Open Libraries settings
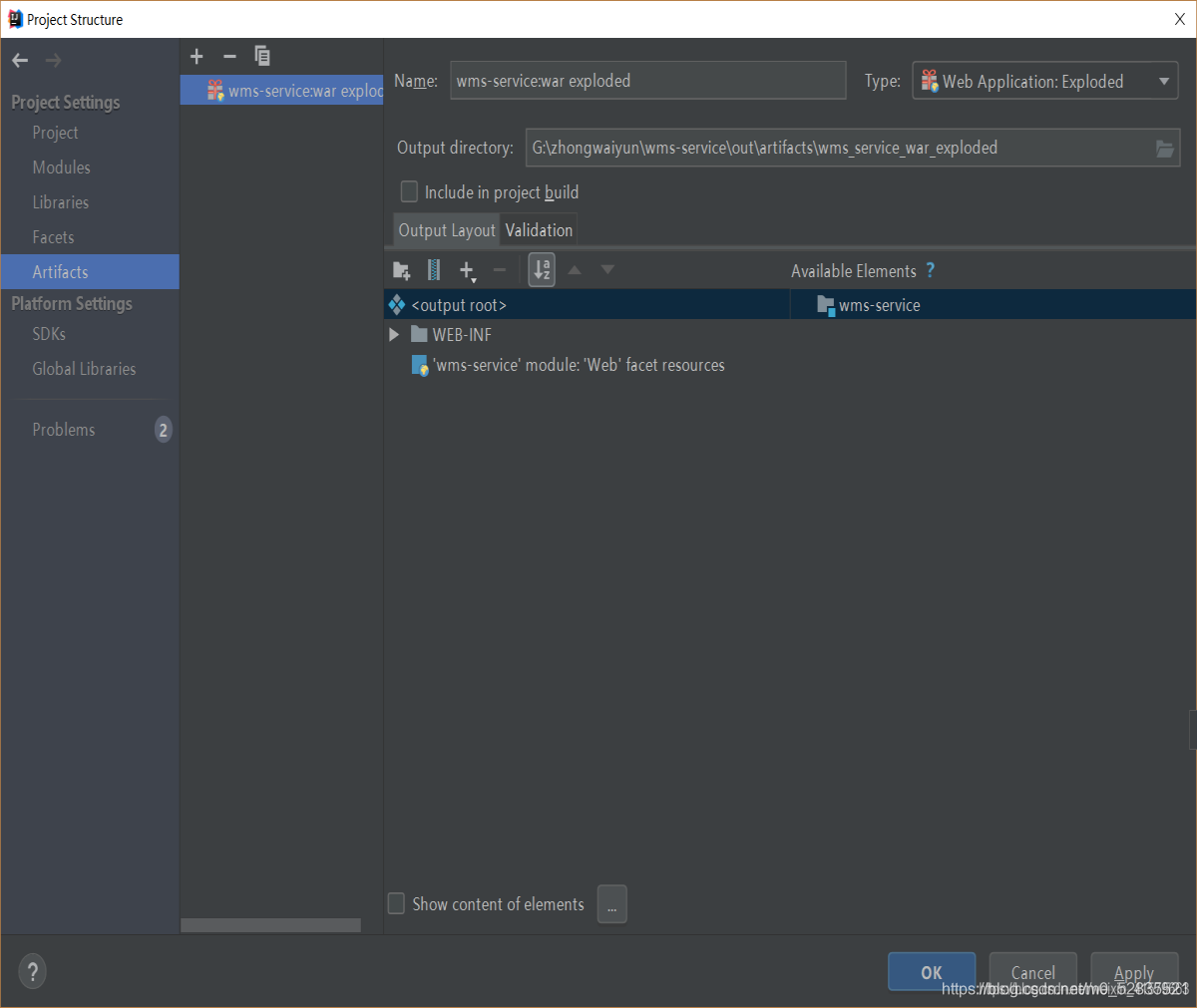The height and width of the screenshot is (1008, 1197). 60,202
